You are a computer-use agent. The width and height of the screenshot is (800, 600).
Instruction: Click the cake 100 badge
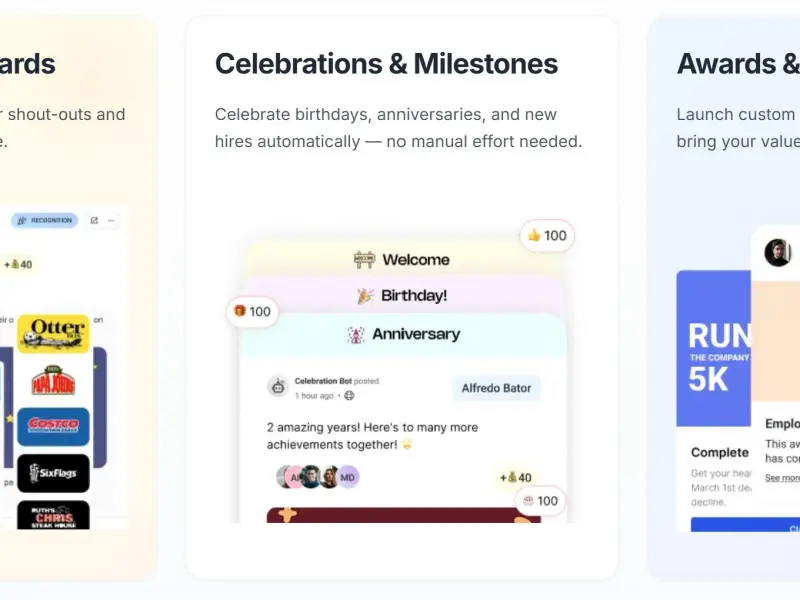pyautogui.click(x=541, y=501)
